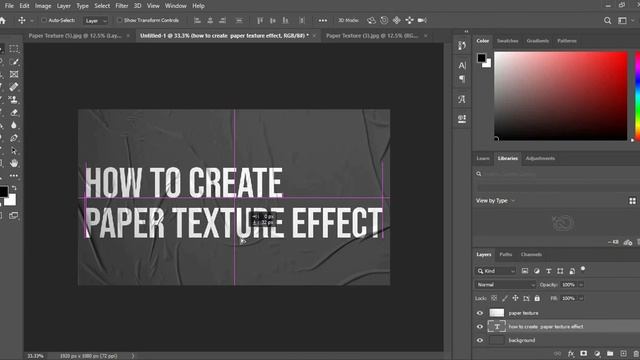The image size is (640, 360).
Task: Toggle filter for type layers T icon
Action: (x=549, y=271)
